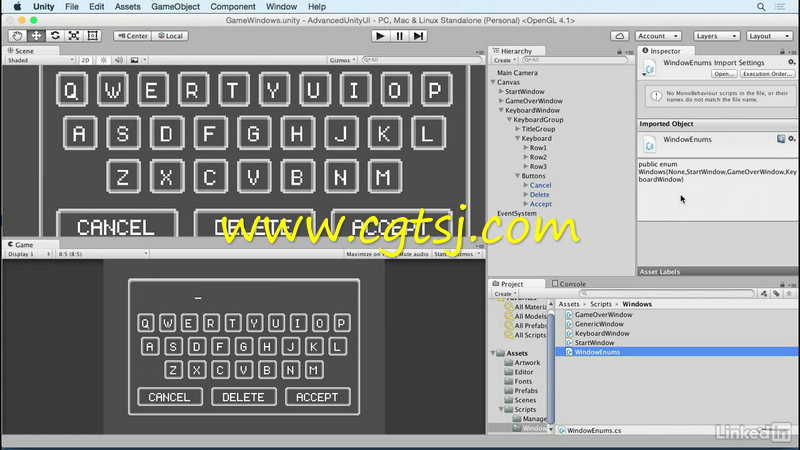The height and width of the screenshot is (450, 800).
Task: Expand the TitleGroup object
Action: 517,129
